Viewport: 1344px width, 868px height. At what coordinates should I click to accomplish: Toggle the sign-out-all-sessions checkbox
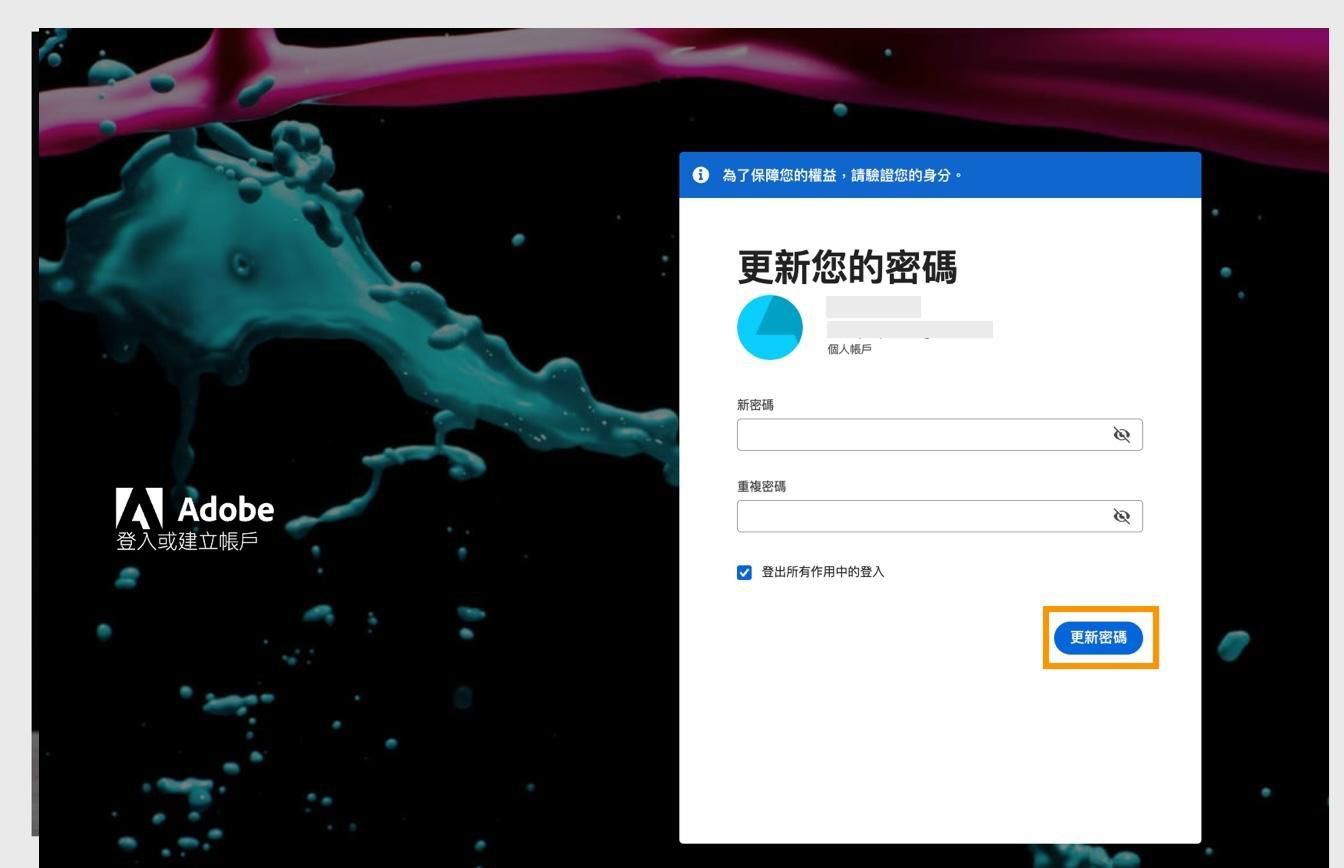point(744,572)
